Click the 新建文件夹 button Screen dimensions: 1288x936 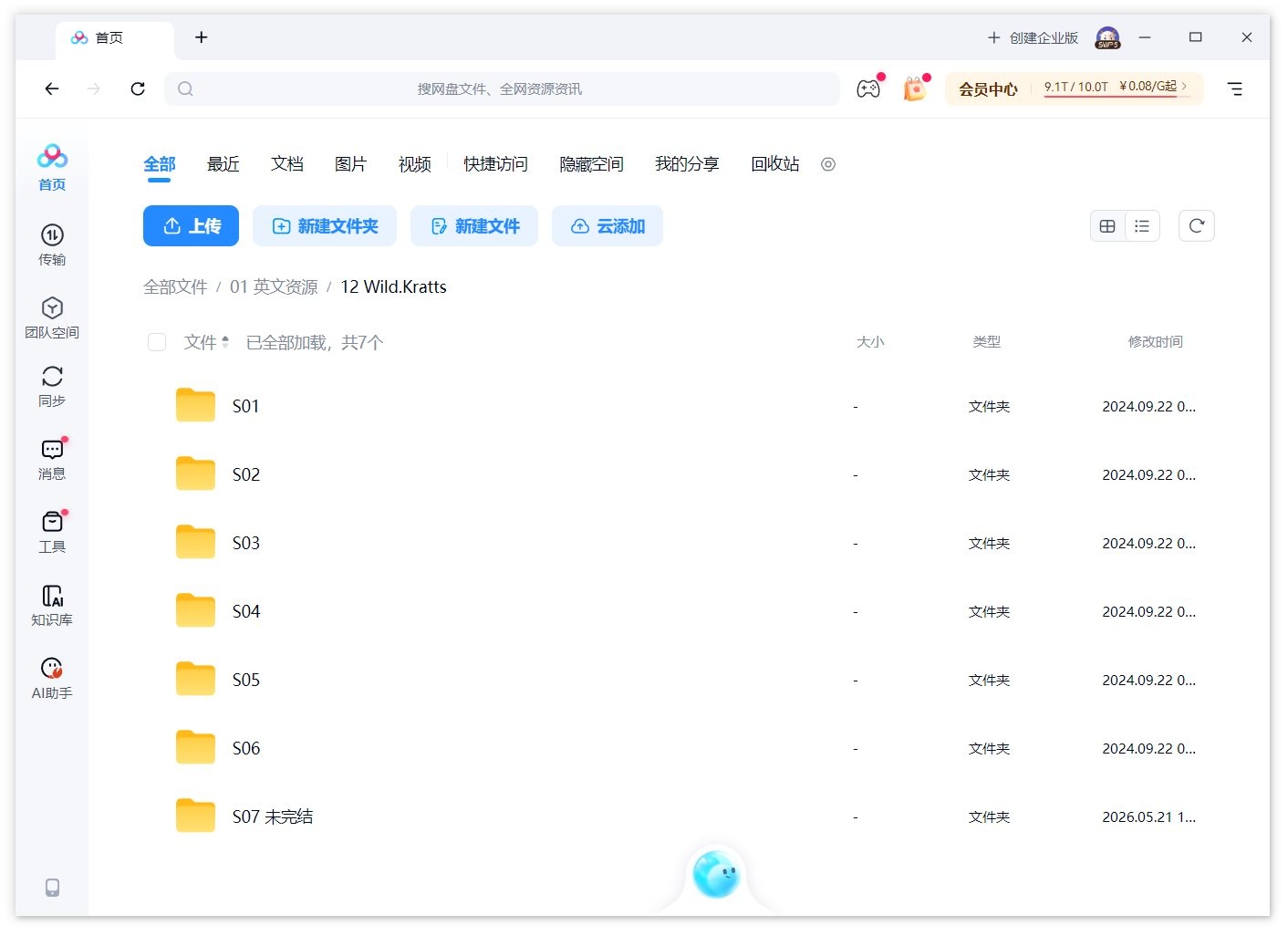tap(325, 226)
